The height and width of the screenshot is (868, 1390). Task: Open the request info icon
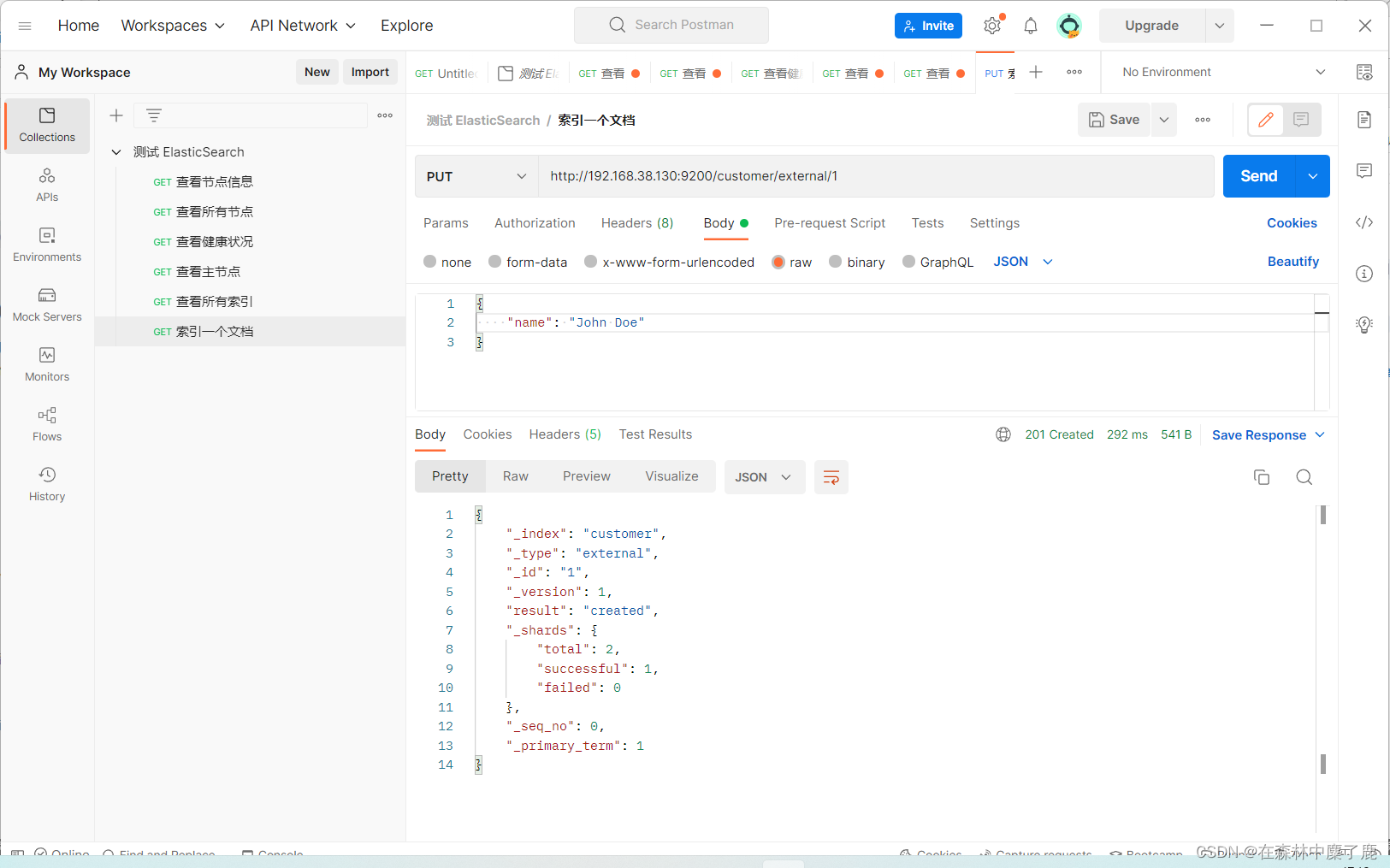point(1364,274)
